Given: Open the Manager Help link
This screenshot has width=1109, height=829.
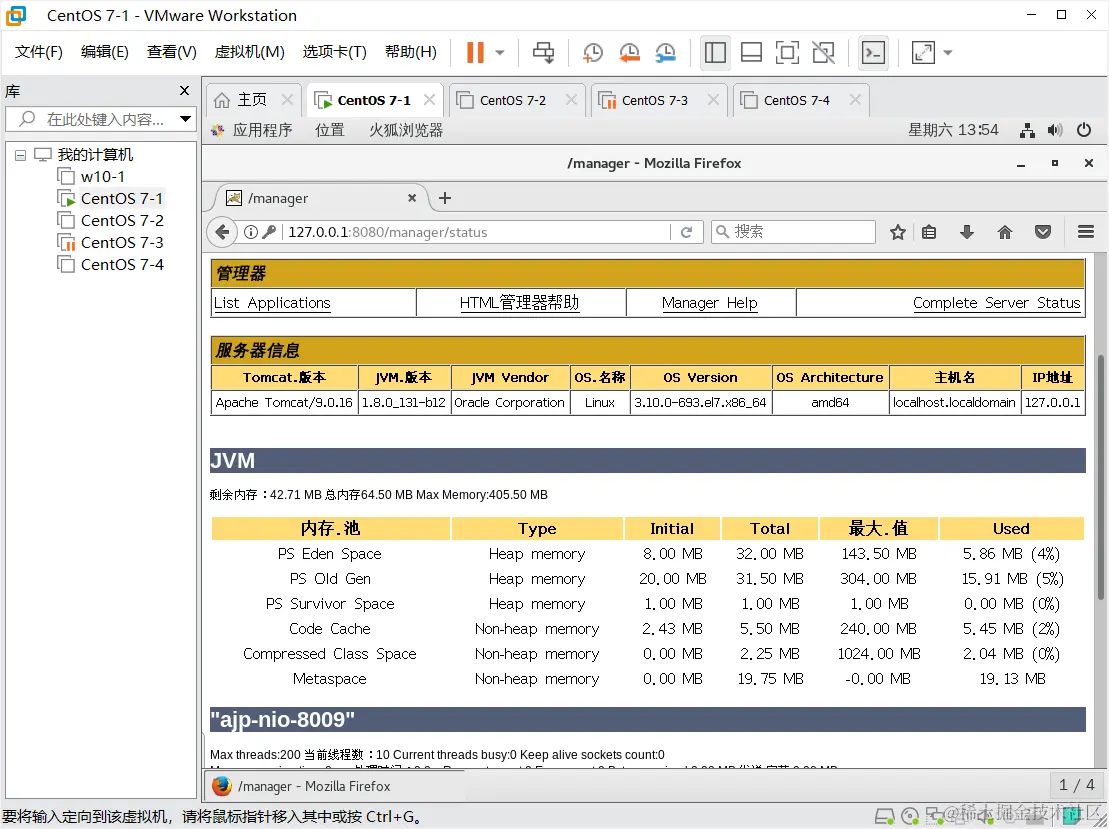Looking at the screenshot, I should point(709,303).
